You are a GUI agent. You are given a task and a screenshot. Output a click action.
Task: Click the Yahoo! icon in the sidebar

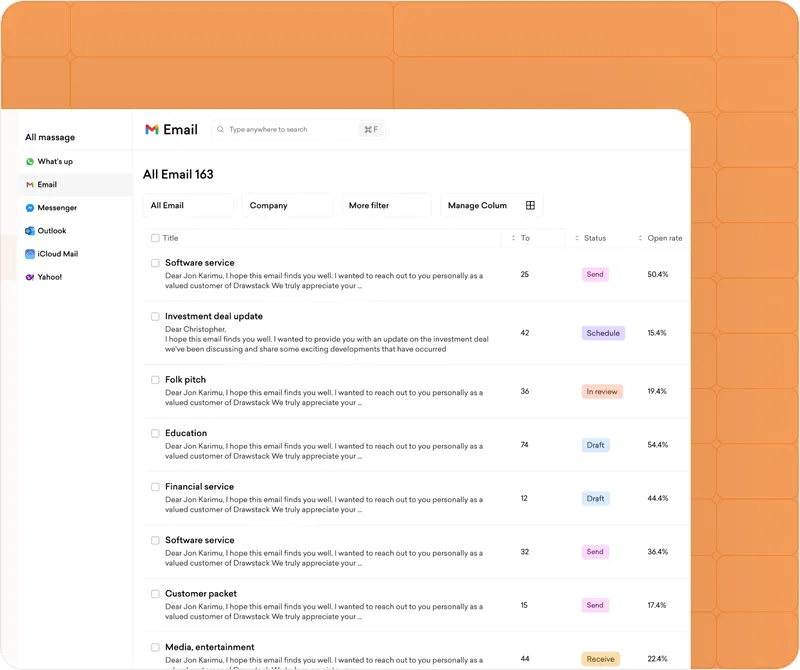(x=30, y=277)
